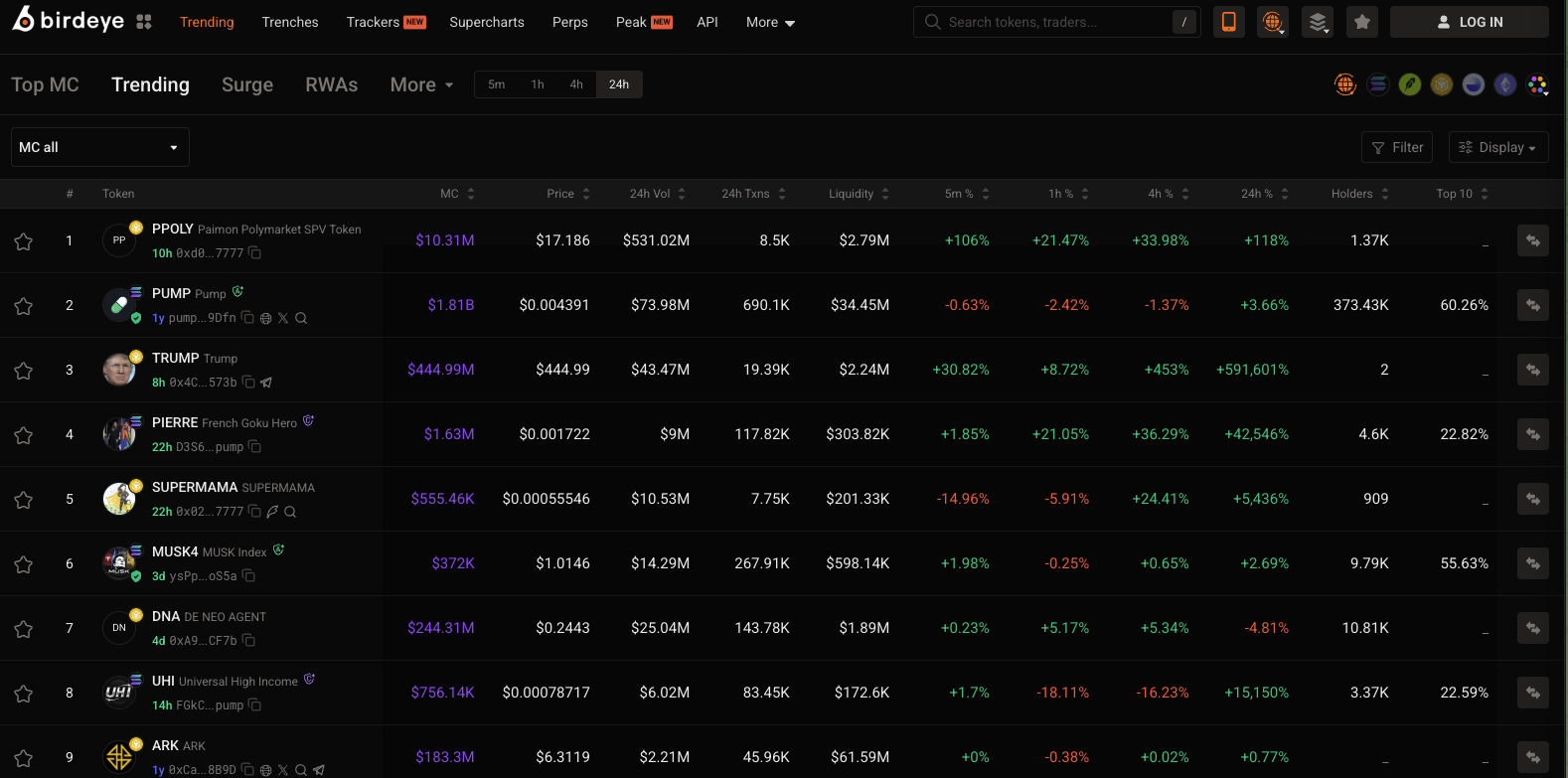
Task: Select the green feather chain icon
Action: (x=1410, y=84)
